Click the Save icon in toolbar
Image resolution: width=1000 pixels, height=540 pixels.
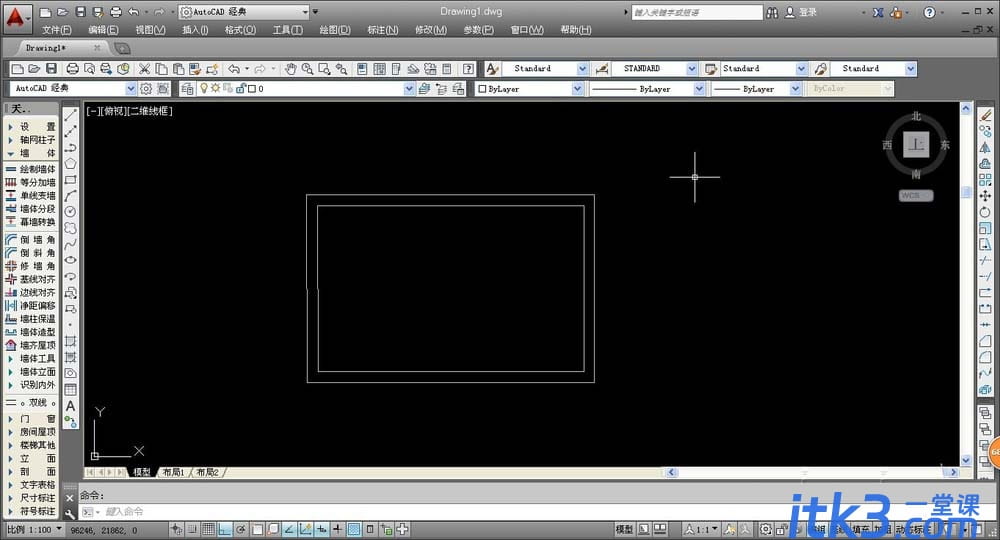[x=52, y=69]
